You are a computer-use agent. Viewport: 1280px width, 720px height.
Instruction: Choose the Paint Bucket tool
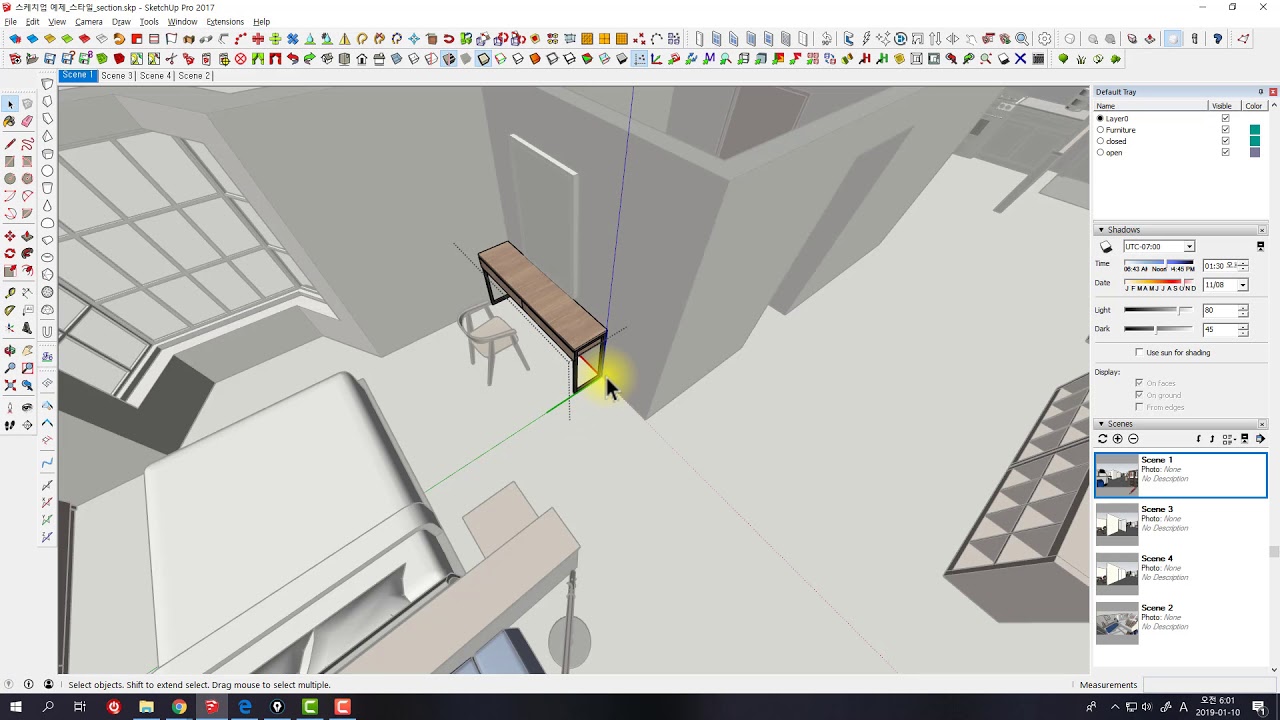click(x=10, y=121)
